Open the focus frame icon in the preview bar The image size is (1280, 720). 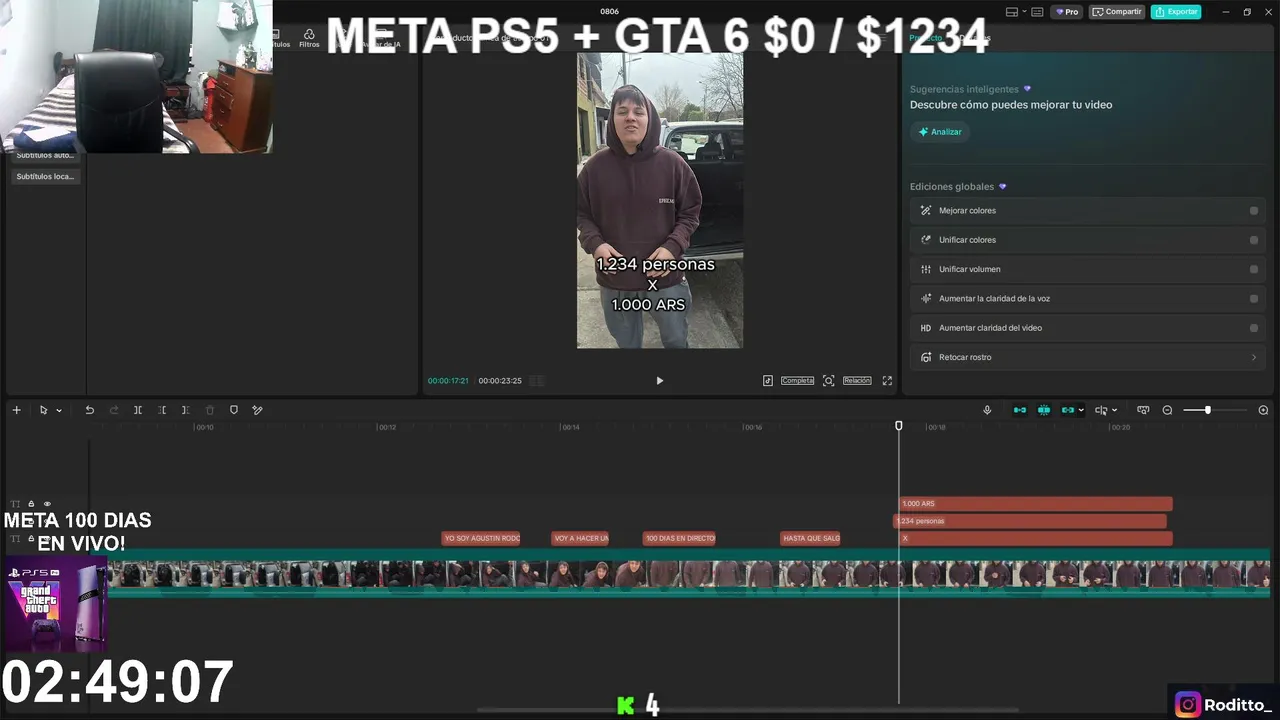(x=828, y=381)
